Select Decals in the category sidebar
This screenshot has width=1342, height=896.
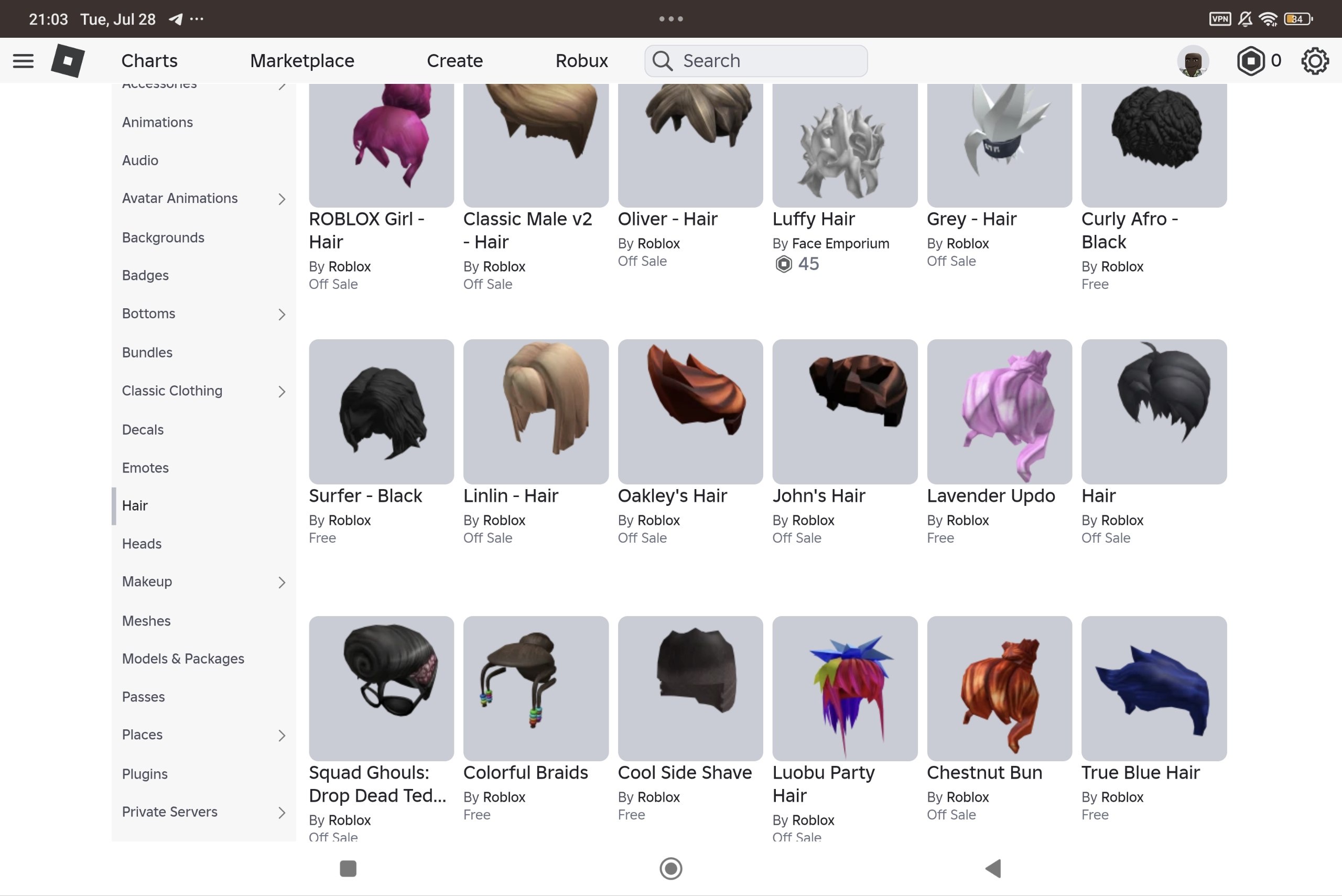pos(143,430)
